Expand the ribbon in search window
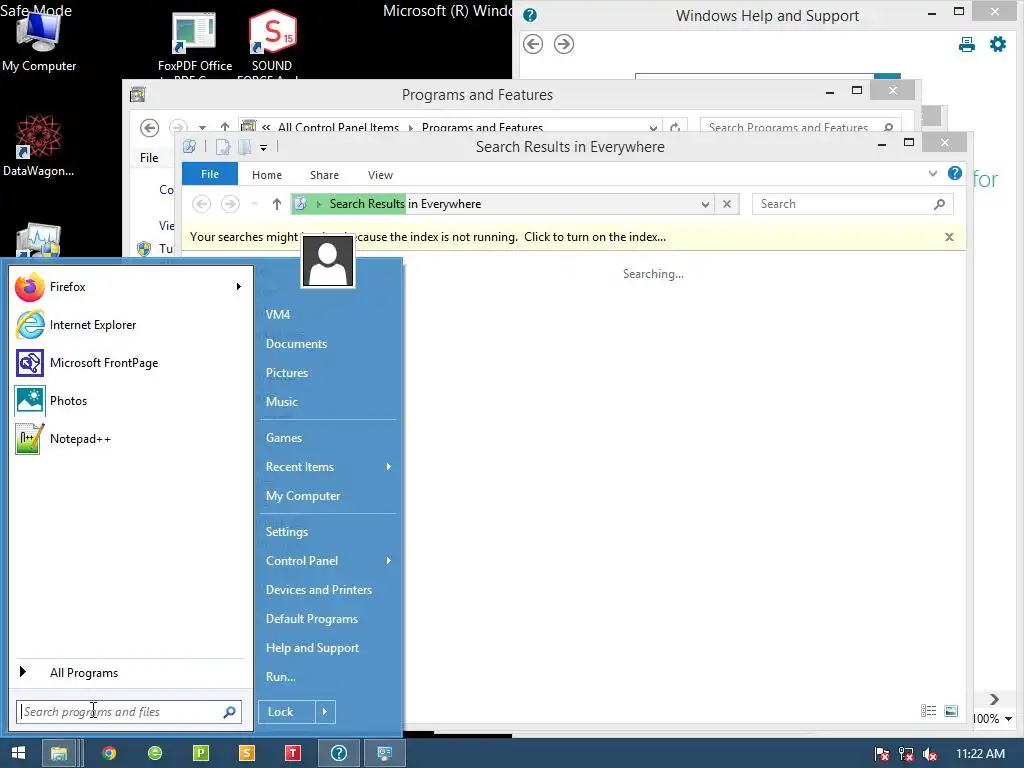The height and width of the screenshot is (768, 1024). pos(933,173)
